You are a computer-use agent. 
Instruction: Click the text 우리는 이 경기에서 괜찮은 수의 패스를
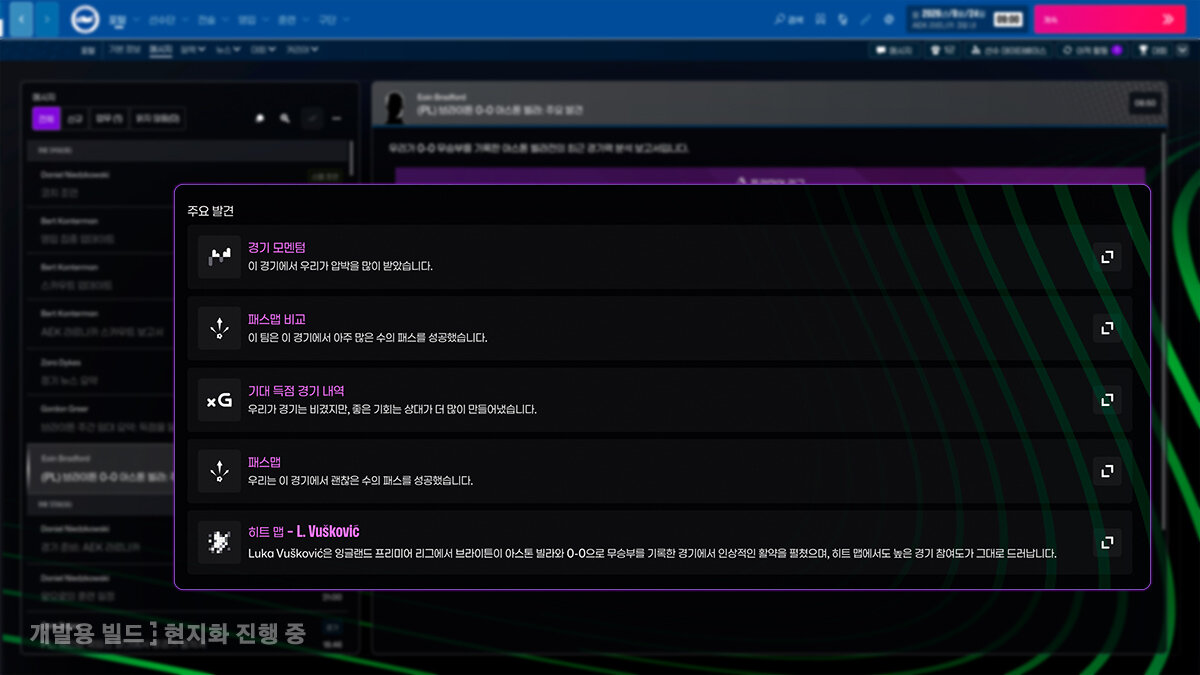pyautogui.click(x=360, y=480)
